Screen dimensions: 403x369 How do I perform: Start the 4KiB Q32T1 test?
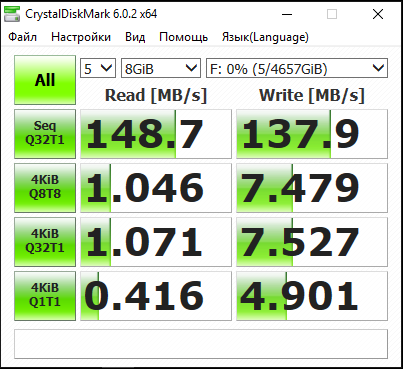point(45,242)
